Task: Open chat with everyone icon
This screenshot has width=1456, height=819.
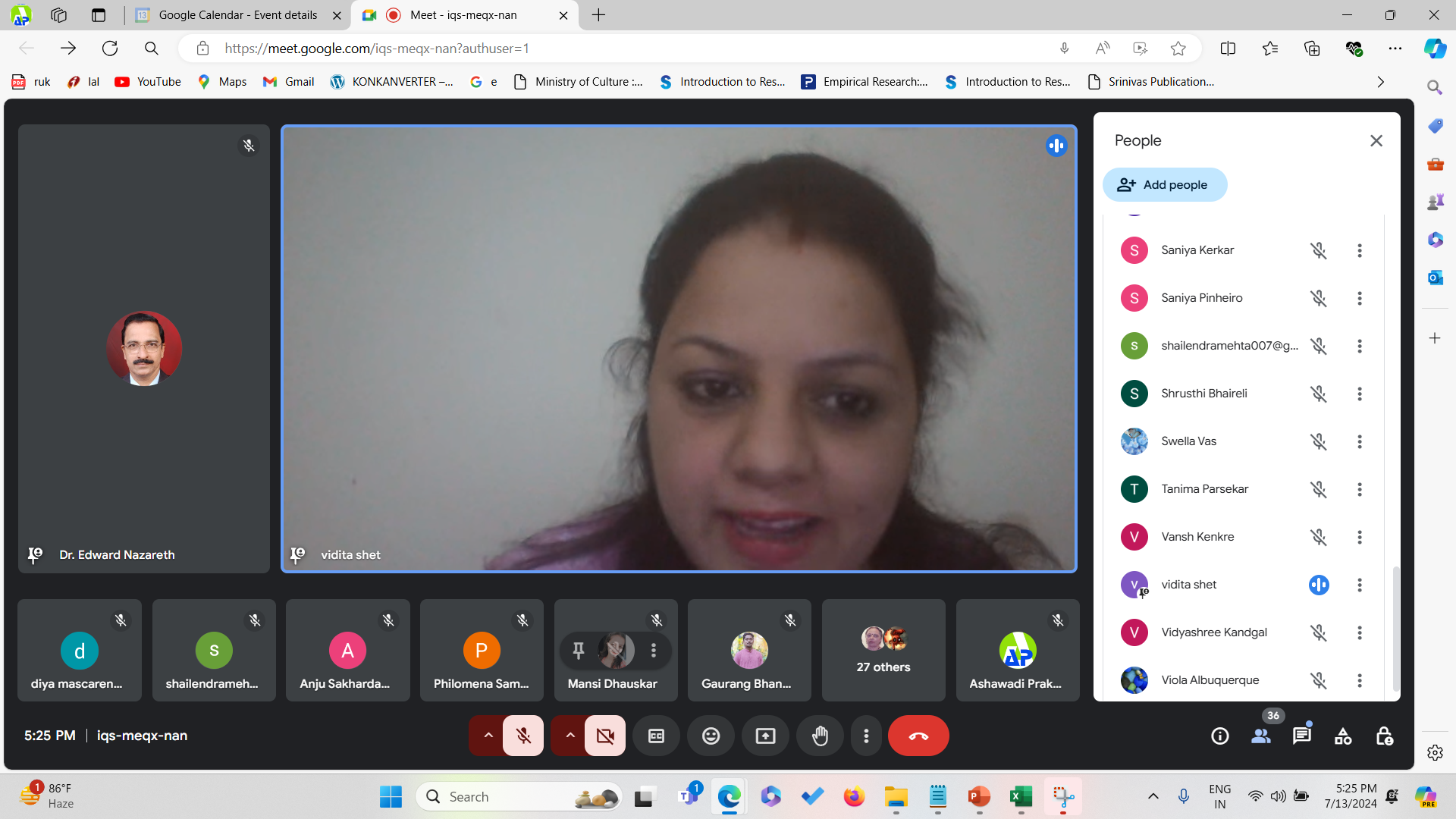Action: coord(1301,736)
